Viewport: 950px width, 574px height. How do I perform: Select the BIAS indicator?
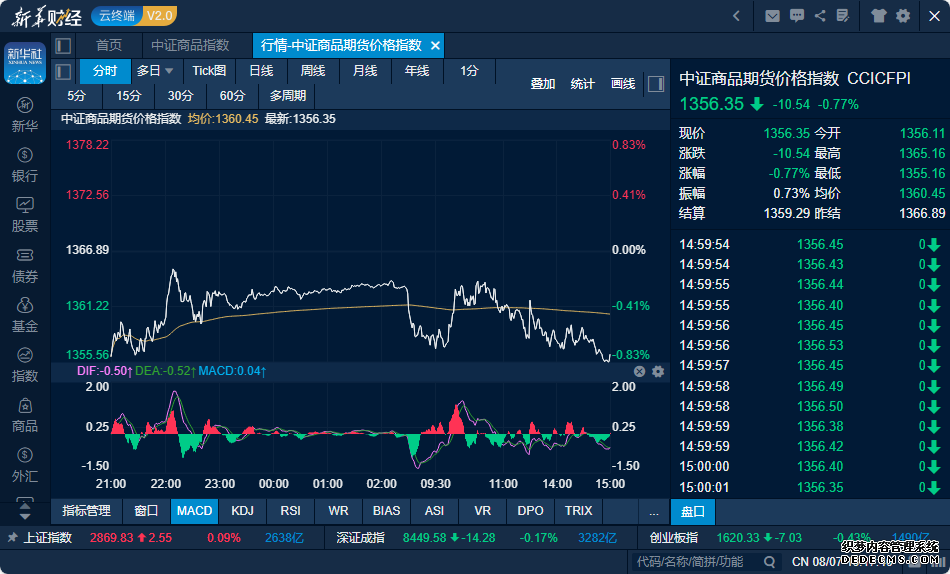point(387,511)
